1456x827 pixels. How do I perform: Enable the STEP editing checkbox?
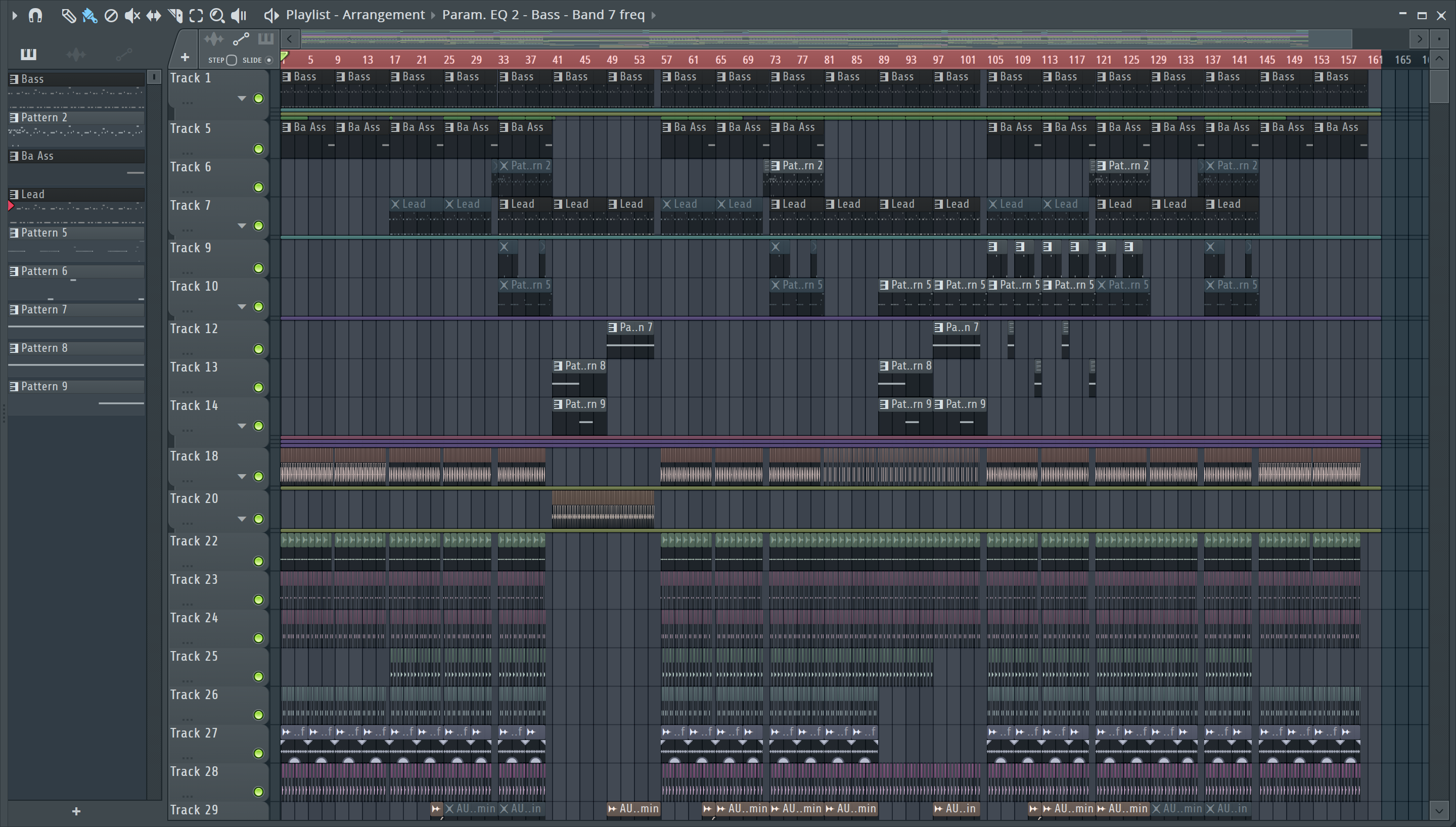(x=232, y=60)
